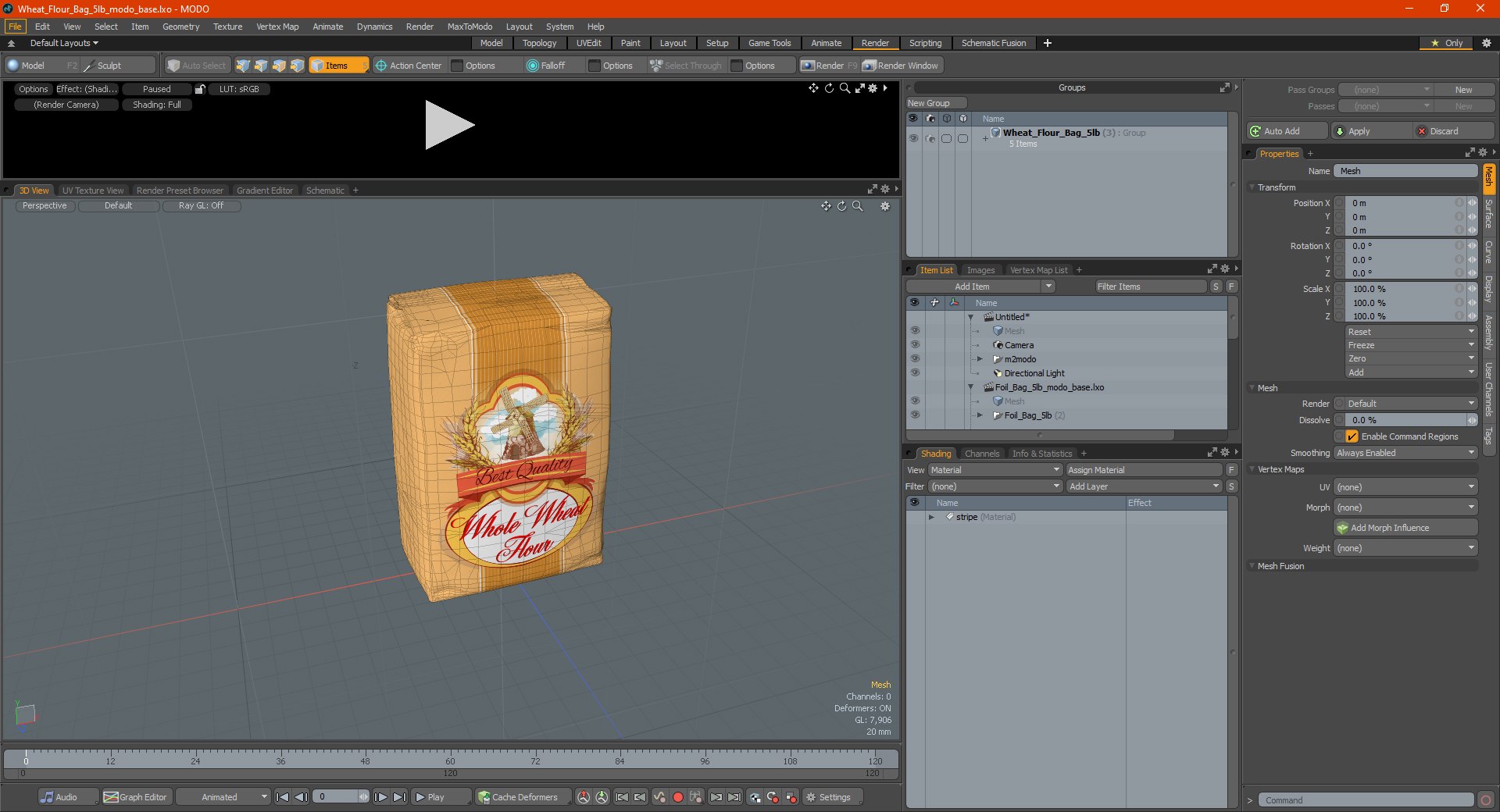Viewport: 1500px width, 812px height.
Task: Toggle Action Center Options checkbox
Action: pyautogui.click(x=458, y=66)
